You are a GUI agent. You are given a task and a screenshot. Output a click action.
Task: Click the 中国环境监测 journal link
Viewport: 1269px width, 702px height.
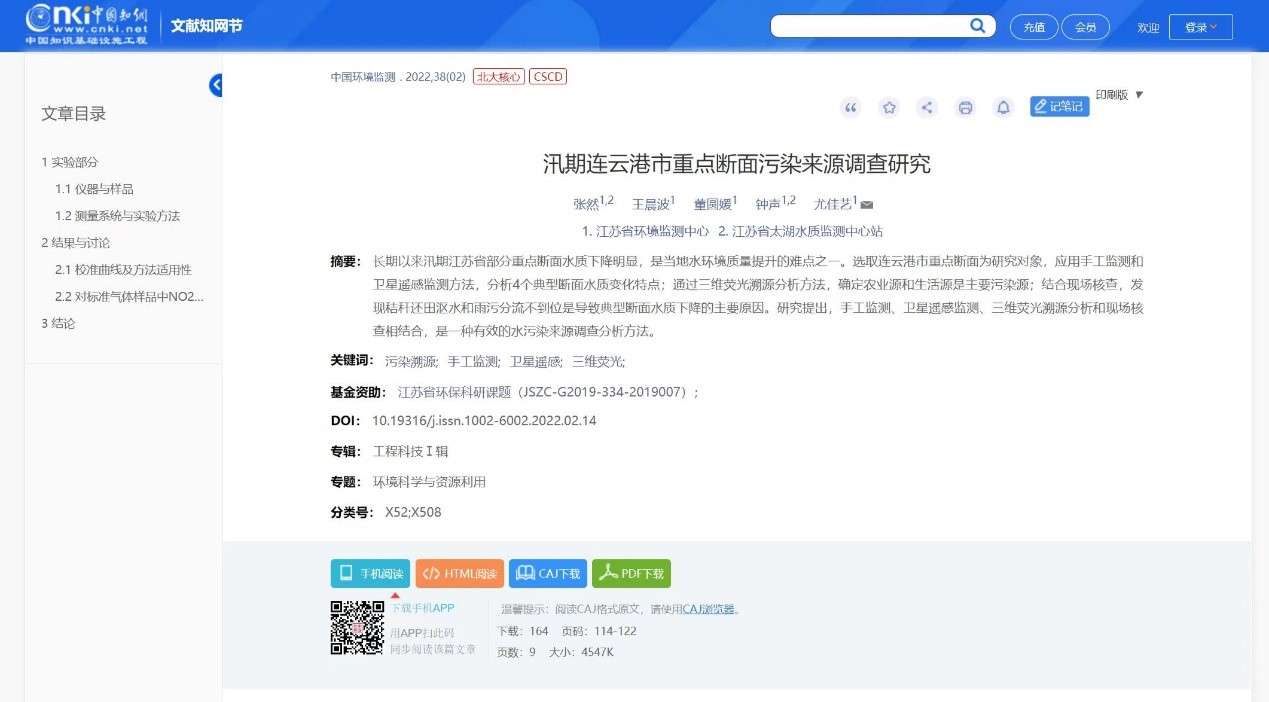[x=364, y=77]
